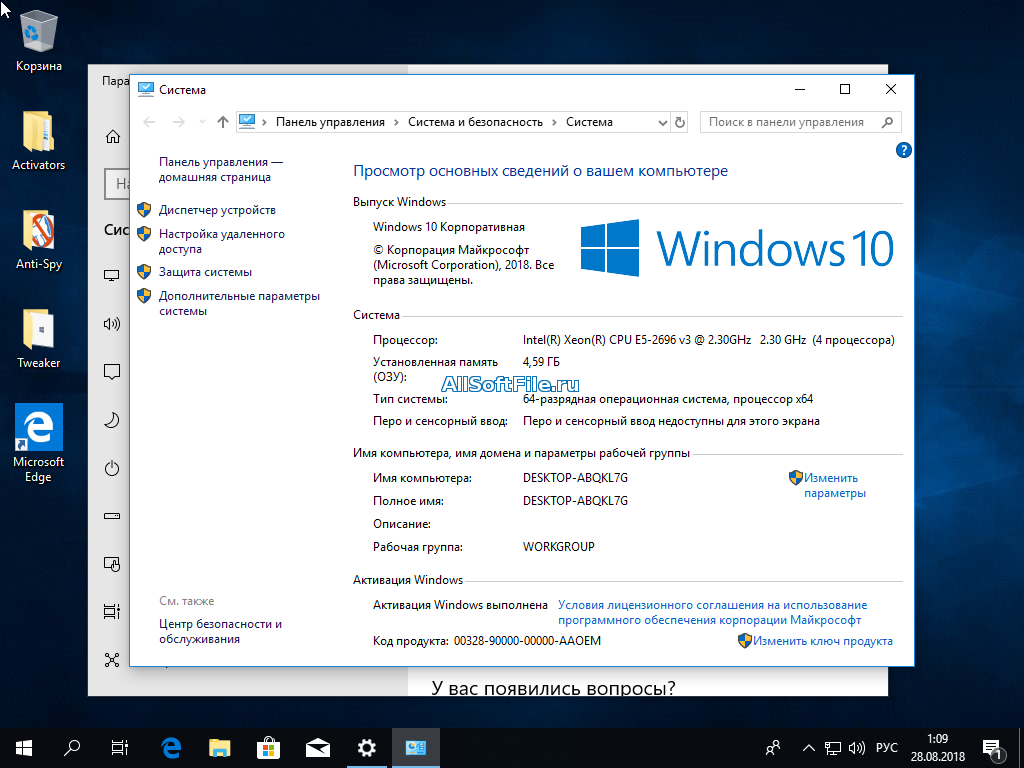Viewport: 1024px width, 768px height.
Task: Expand the address bar history dropdown
Action: click(x=661, y=122)
